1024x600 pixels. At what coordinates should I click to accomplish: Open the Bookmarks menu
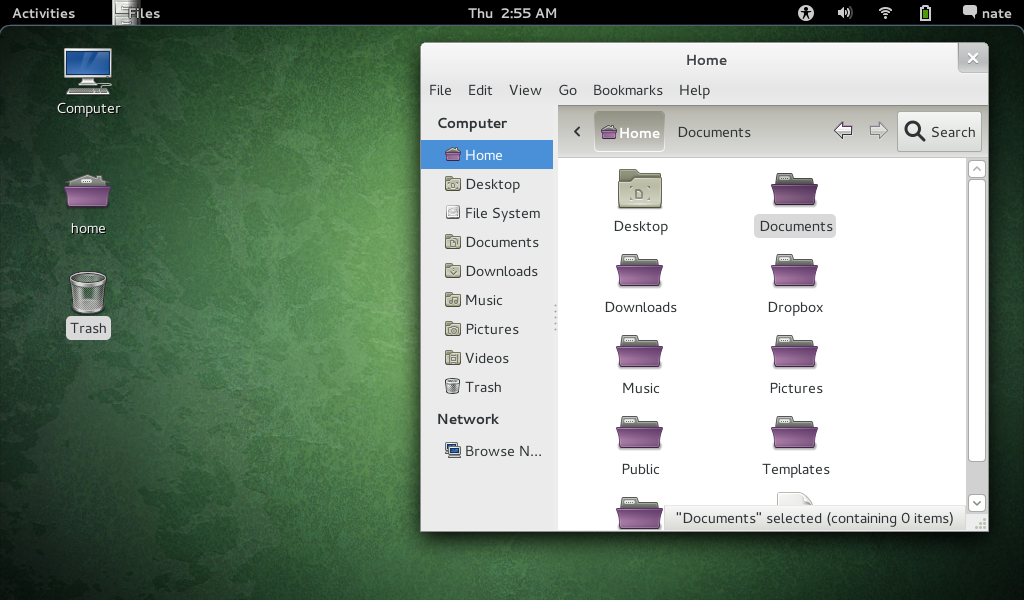[x=628, y=90]
